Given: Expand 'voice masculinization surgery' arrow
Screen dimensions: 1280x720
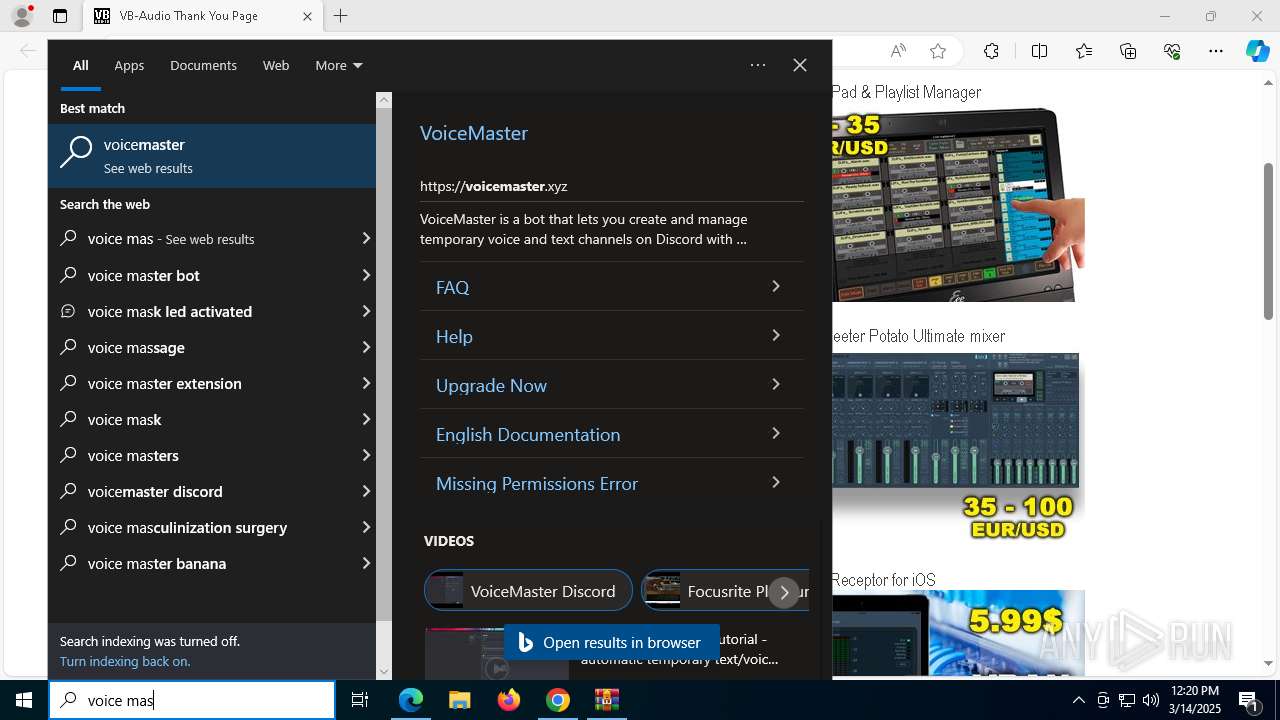Looking at the screenshot, I should pos(365,527).
